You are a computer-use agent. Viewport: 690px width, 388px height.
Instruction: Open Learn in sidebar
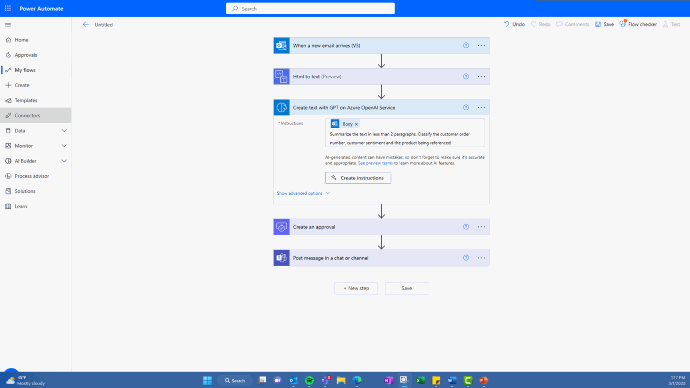(x=36, y=206)
